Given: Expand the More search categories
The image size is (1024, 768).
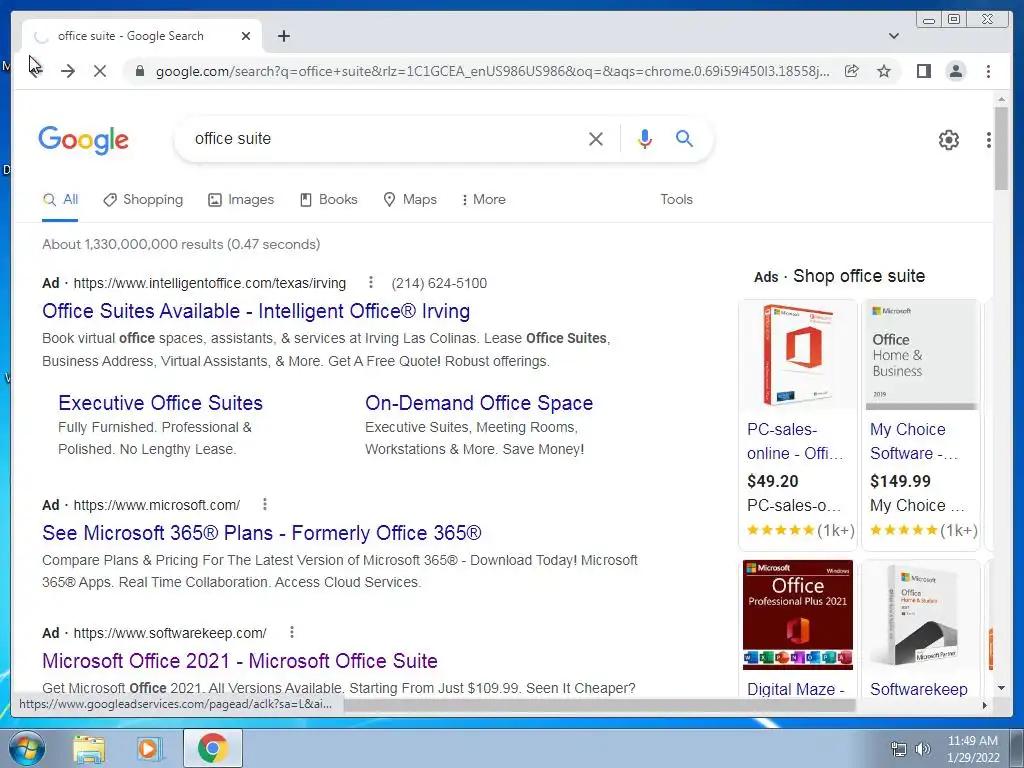Looking at the screenshot, I should coord(483,200).
